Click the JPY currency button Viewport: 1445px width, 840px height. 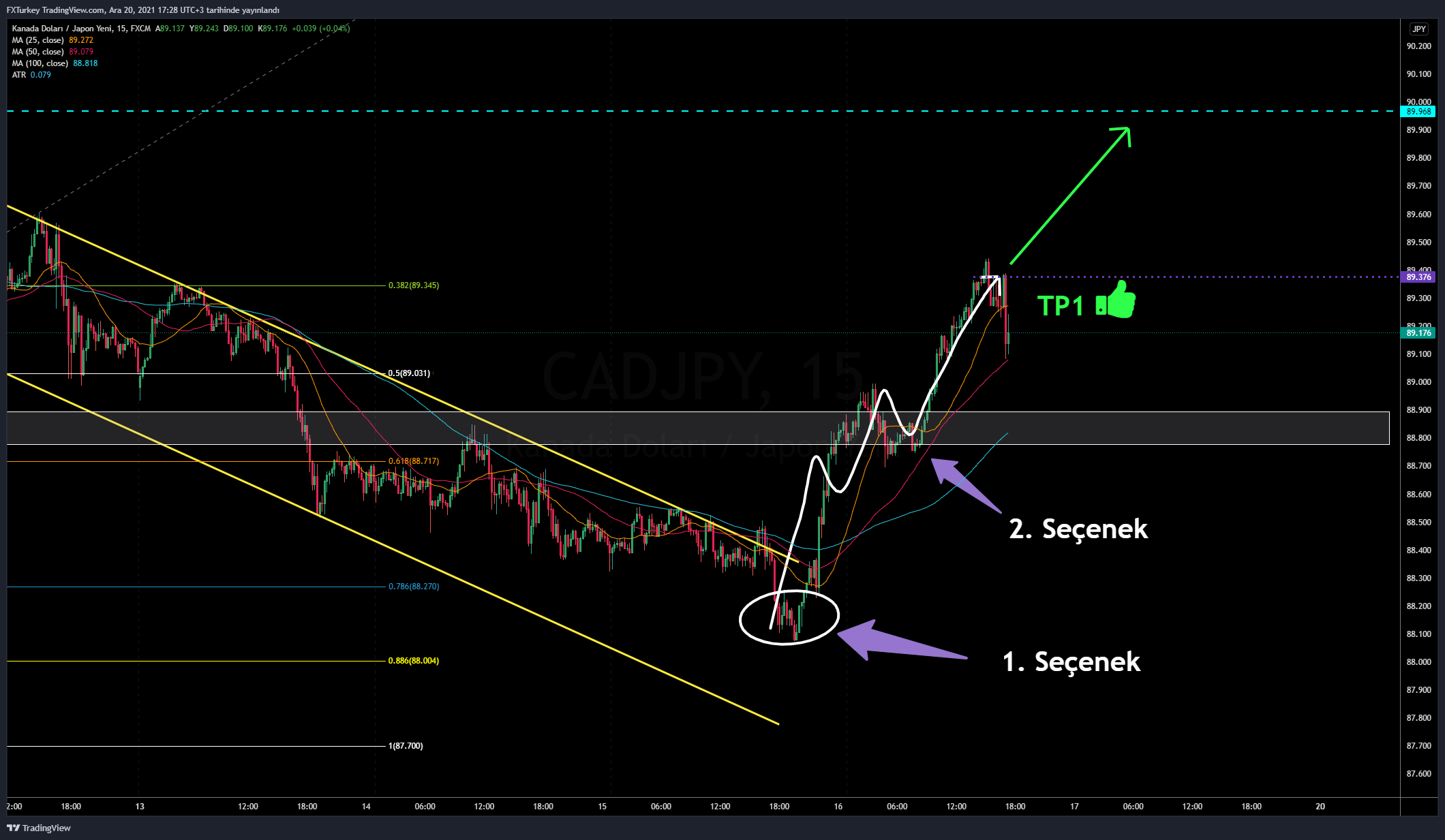coord(1418,29)
